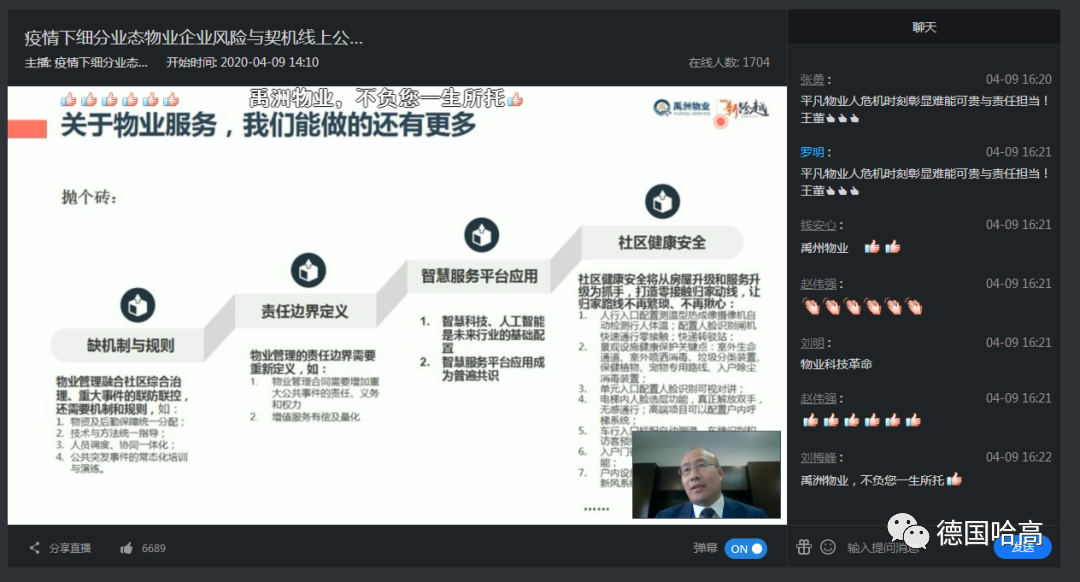1080x582 pixels.
Task: Click 赵伟强's name above the clapping emojis
Action: (818, 284)
